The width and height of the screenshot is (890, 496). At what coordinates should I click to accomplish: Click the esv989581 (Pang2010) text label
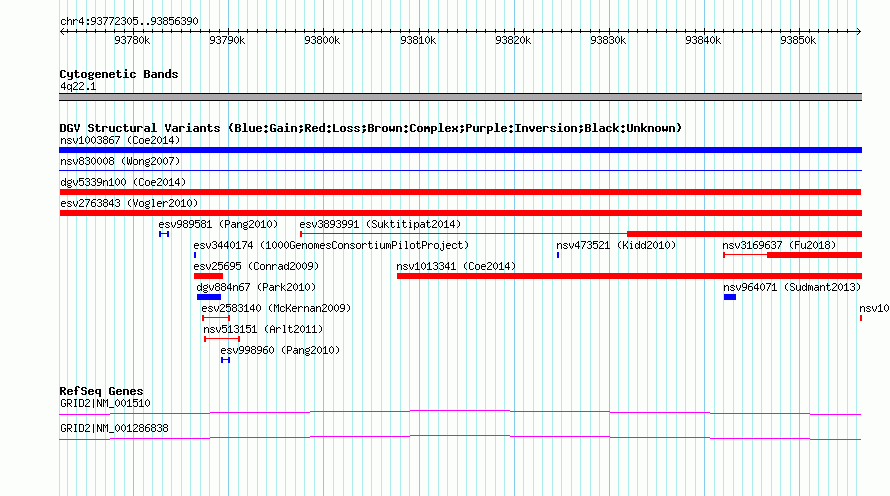pos(218,224)
